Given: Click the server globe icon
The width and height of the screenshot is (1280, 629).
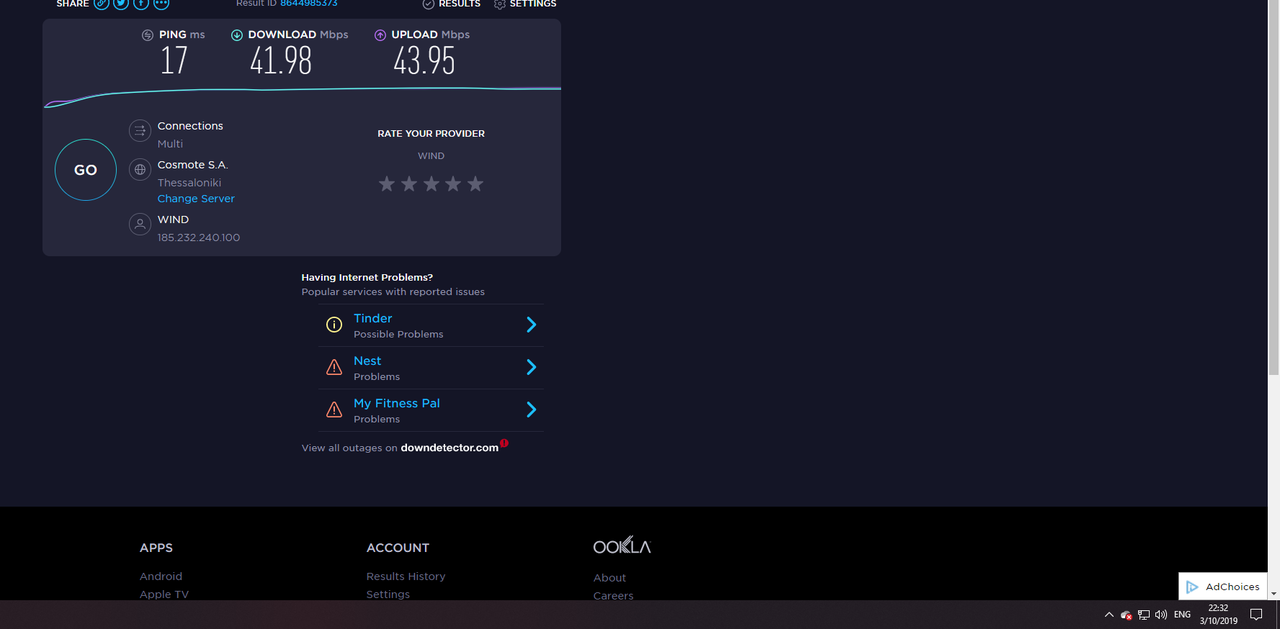Looking at the screenshot, I should [x=140, y=170].
